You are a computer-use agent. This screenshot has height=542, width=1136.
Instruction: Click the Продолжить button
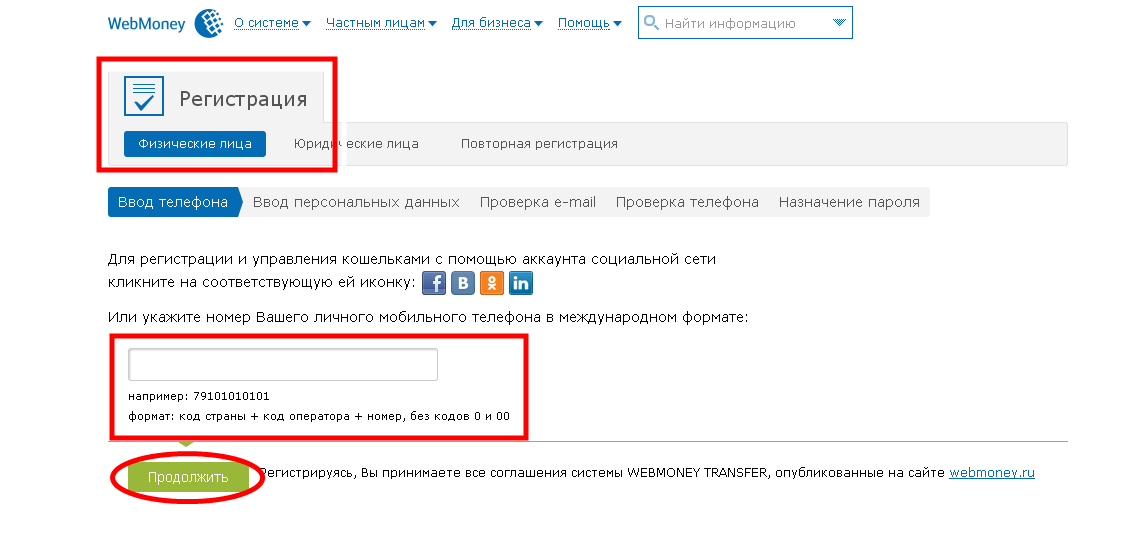point(188,478)
